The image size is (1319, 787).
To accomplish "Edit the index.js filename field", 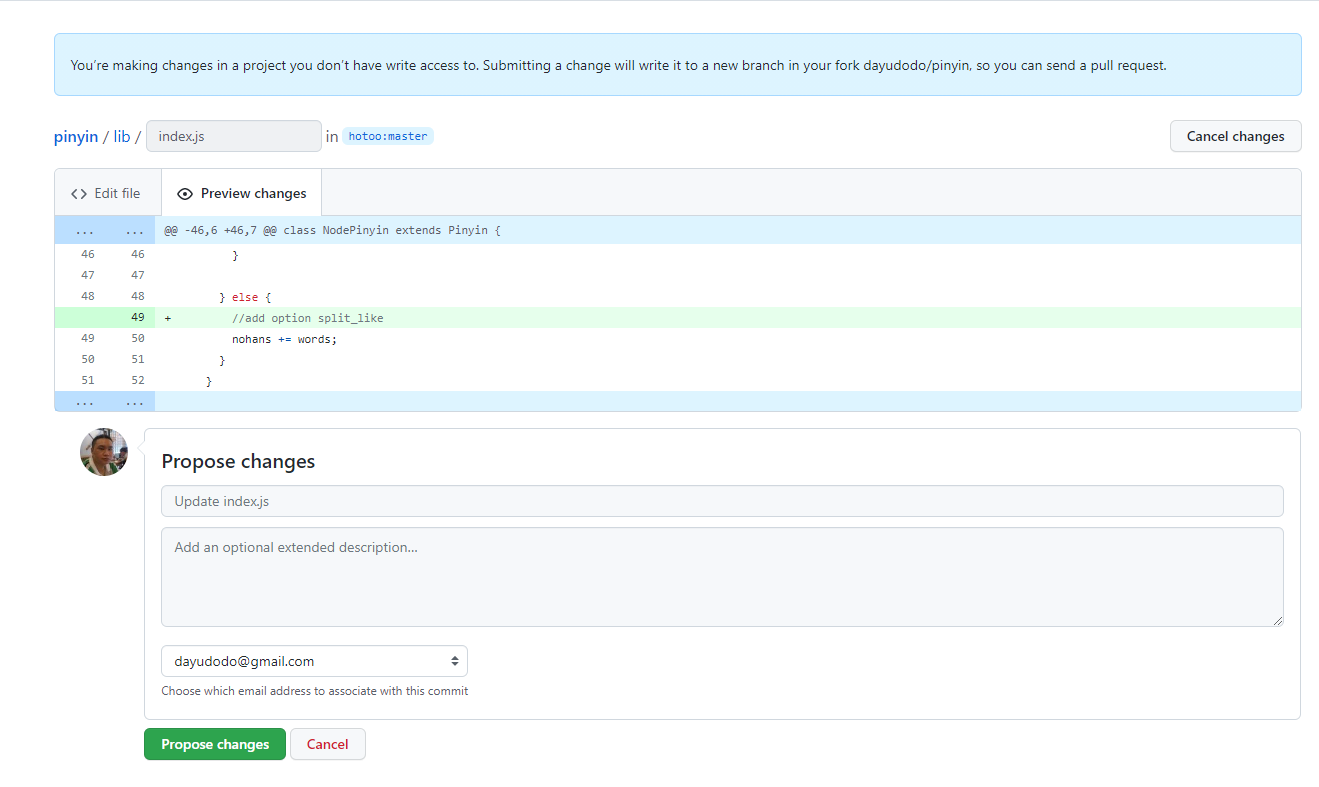I will pos(234,136).
